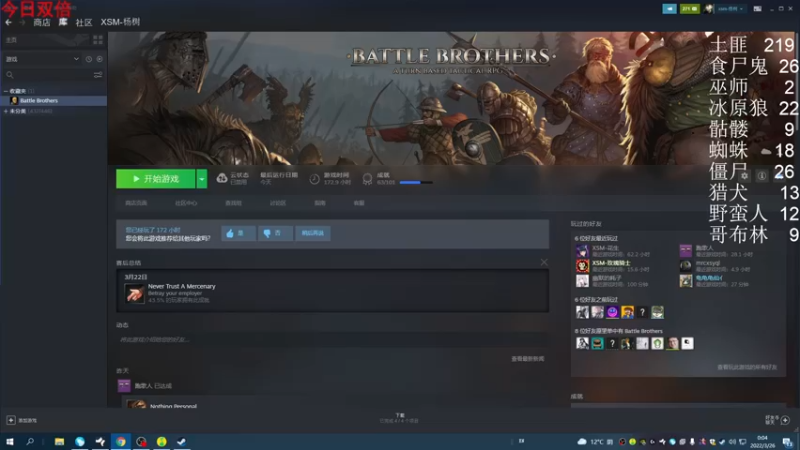Collapse the favorites (收藏夹) category
The height and width of the screenshot is (450, 800).
coord(5,91)
